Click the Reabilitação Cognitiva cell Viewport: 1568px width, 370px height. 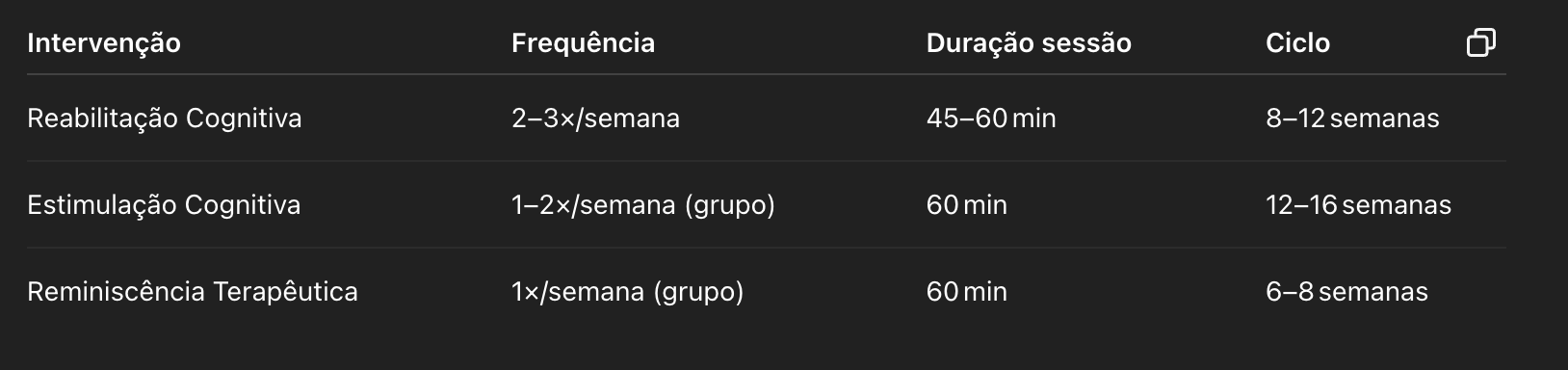(165, 119)
